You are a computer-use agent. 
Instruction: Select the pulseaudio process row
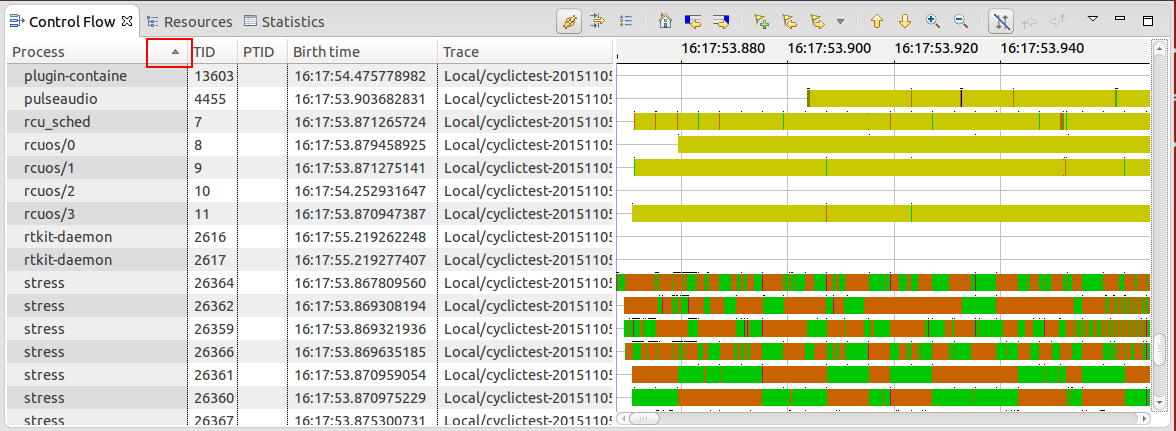[x=310, y=99]
